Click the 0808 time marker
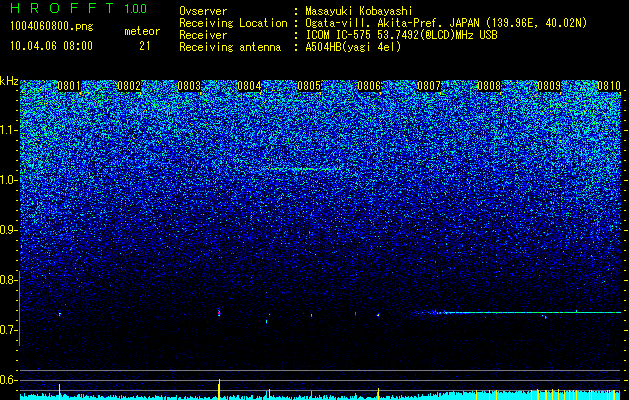This screenshot has height=400, width=629. tap(489, 86)
